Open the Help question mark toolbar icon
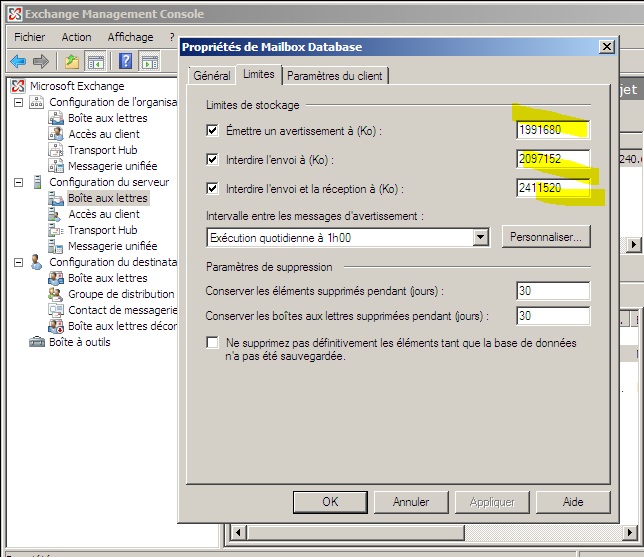The height and width of the screenshot is (557, 644). point(125,61)
